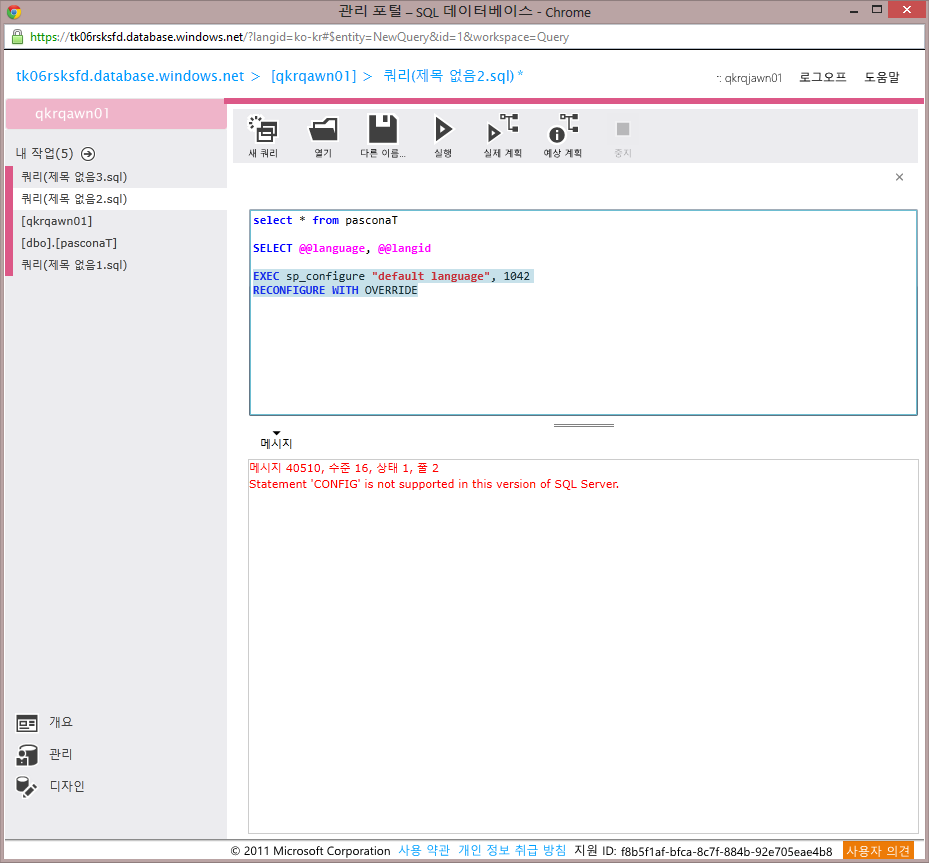Open the 디자인 design icon in sidebar
The width and height of the screenshot is (929, 863).
click(x=27, y=787)
